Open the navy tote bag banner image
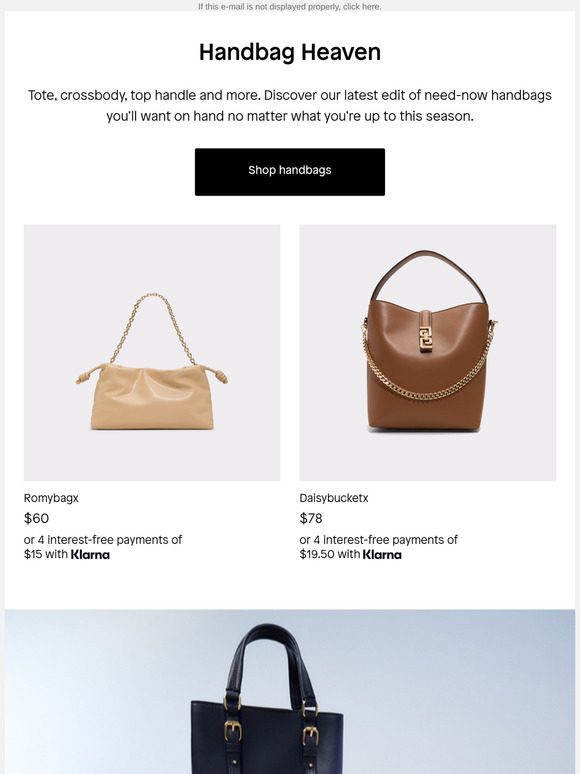Screen dimensions: 580x774 click(290, 692)
